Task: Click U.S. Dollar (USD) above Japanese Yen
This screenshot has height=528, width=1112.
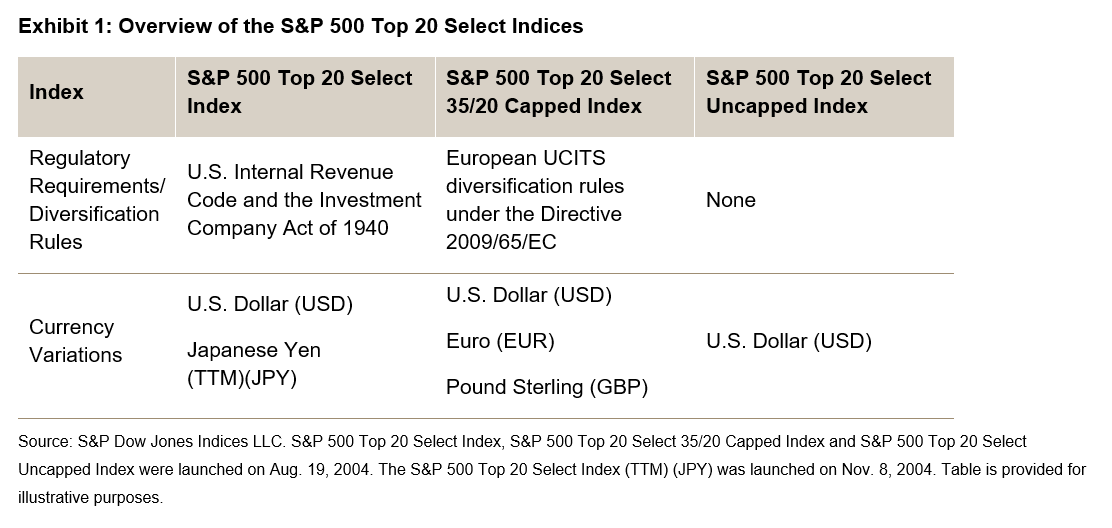Action: [x=270, y=304]
